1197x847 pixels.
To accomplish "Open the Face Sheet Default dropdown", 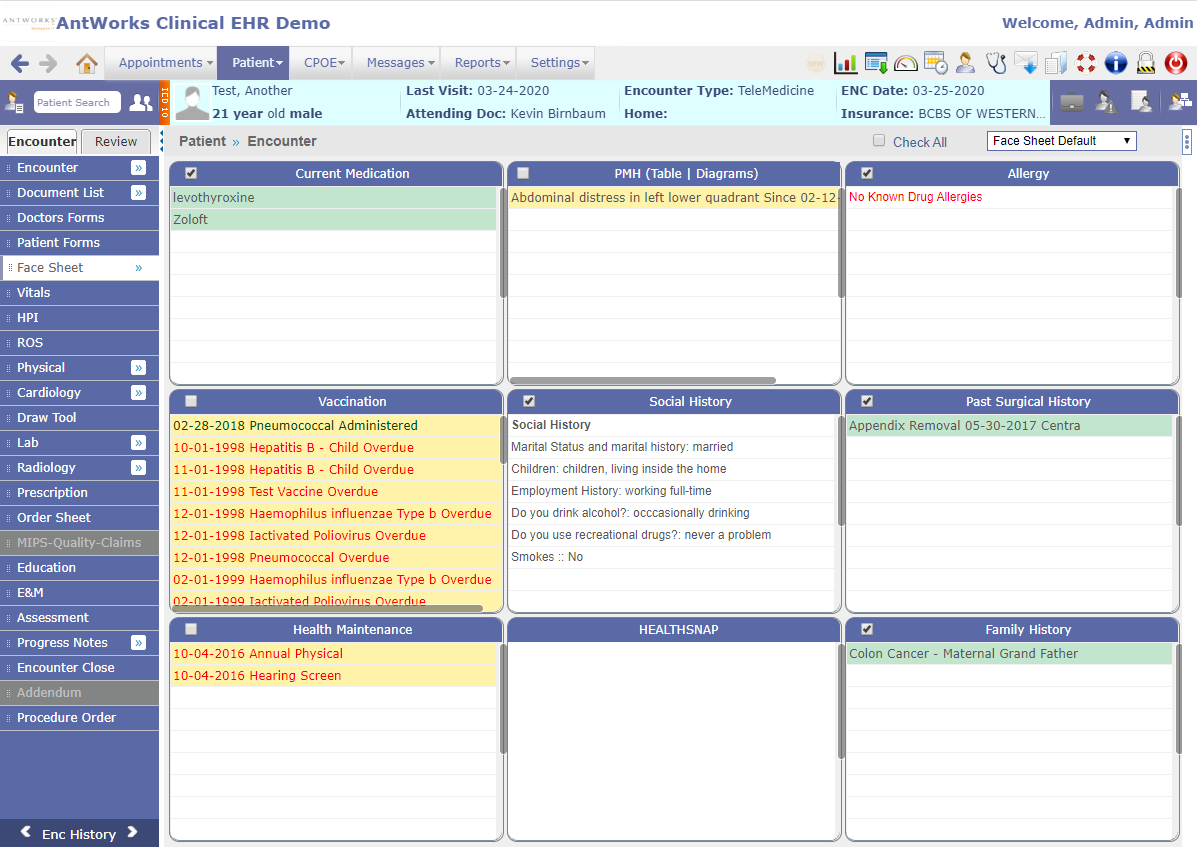I will (x=1061, y=141).
